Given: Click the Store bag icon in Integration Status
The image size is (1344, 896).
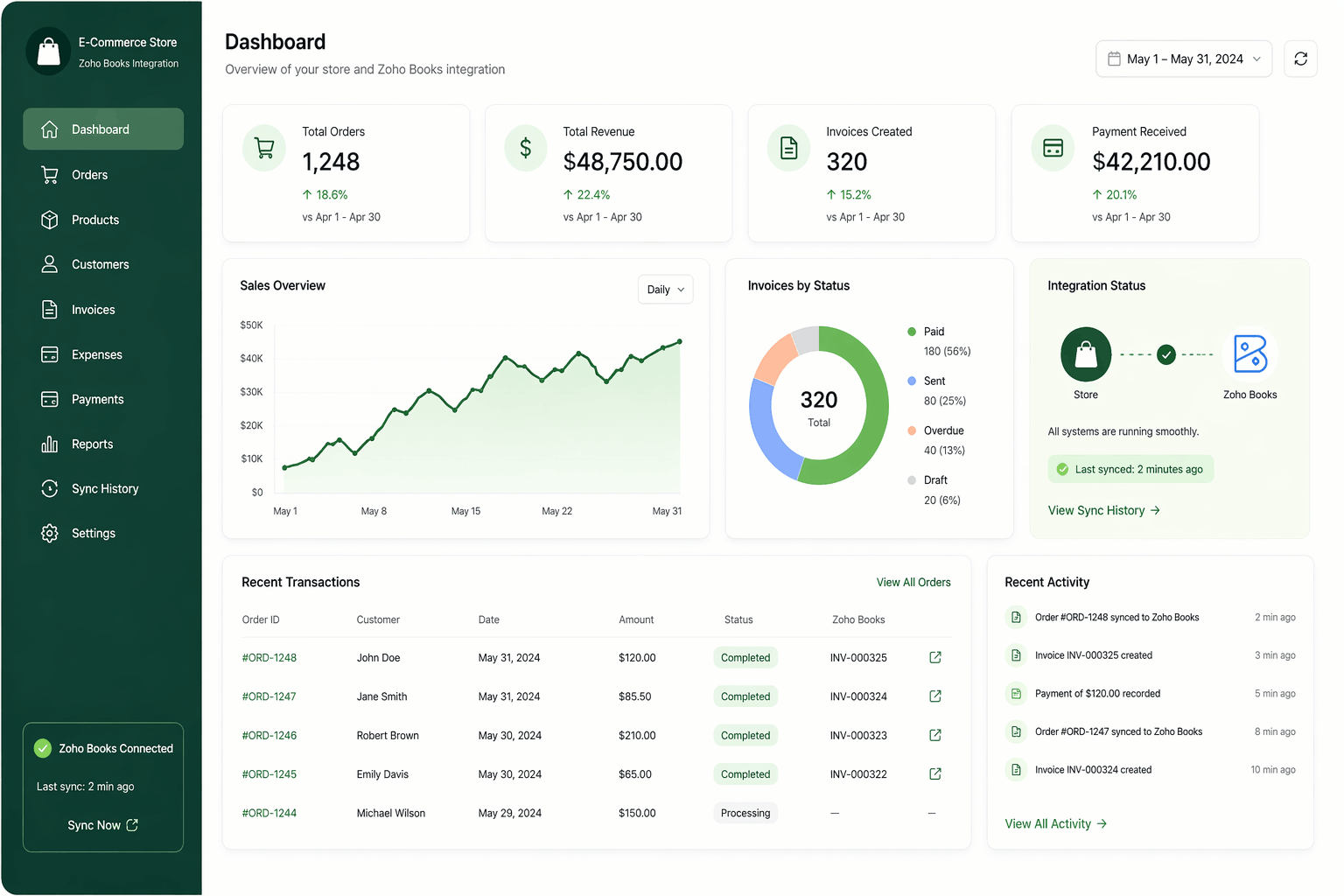Looking at the screenshot, I should coord(1086,354).
